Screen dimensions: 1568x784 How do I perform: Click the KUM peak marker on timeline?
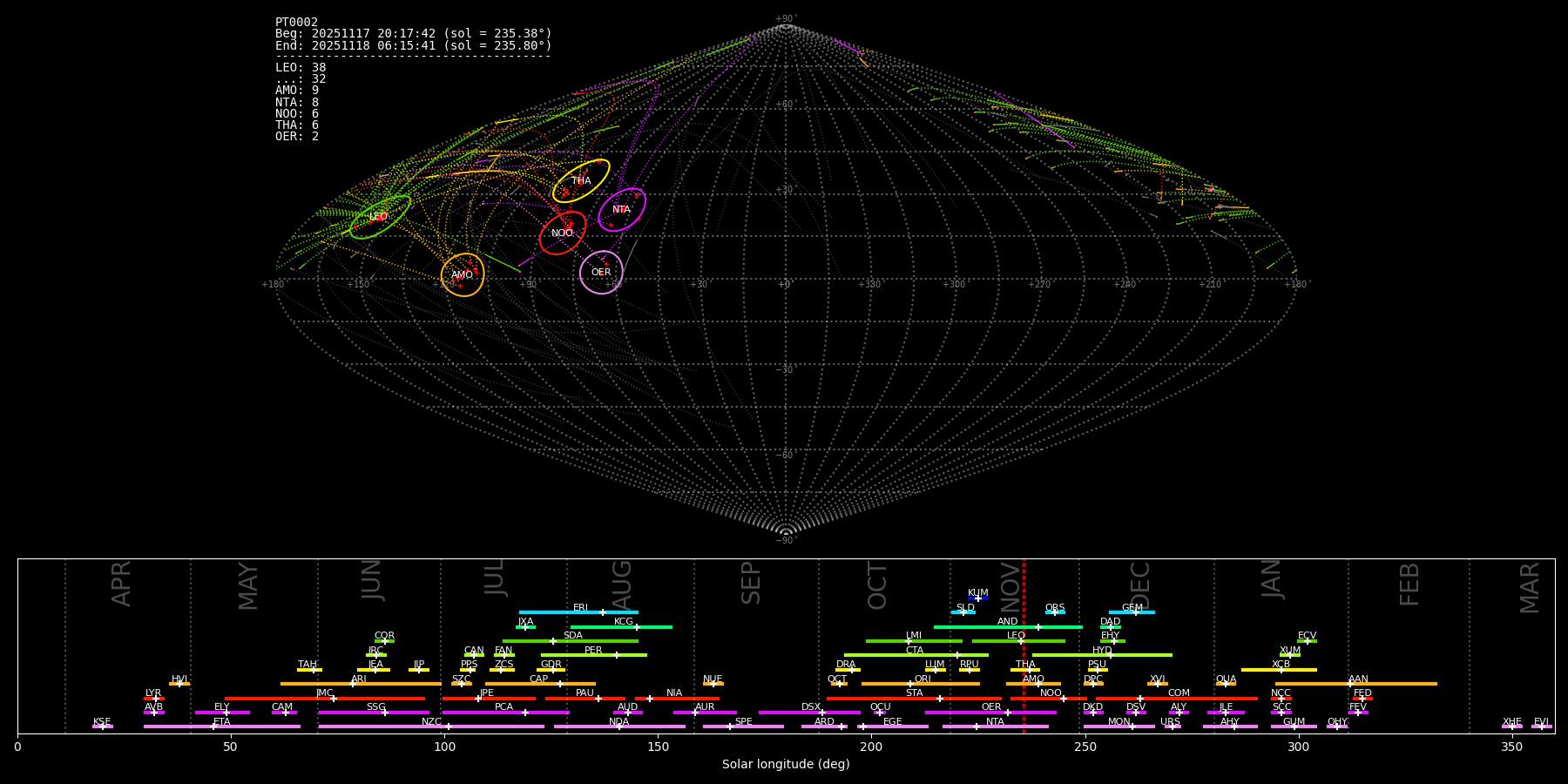pos(977,598)
